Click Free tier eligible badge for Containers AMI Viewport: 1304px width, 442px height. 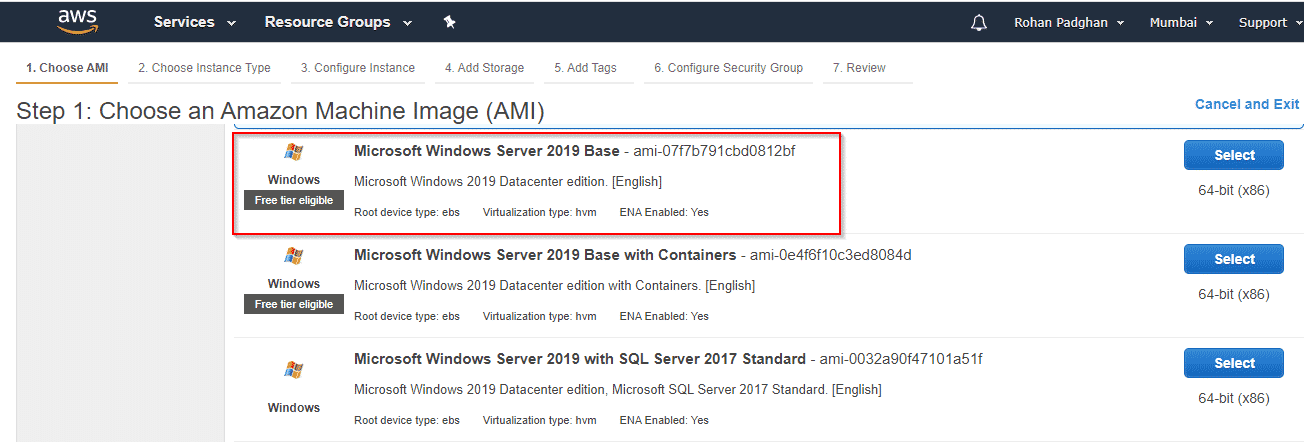click(x=294, y=304)
